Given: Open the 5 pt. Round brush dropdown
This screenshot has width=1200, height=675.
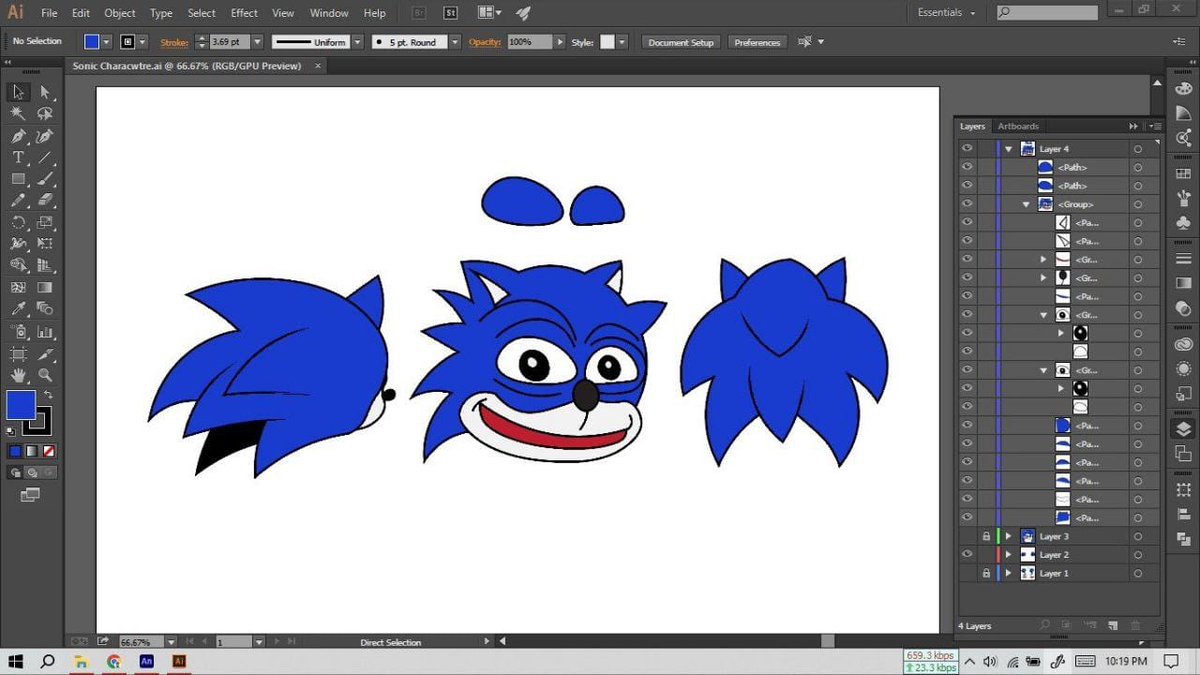Looking at the screenshot, I should click(x=455, y=42).
